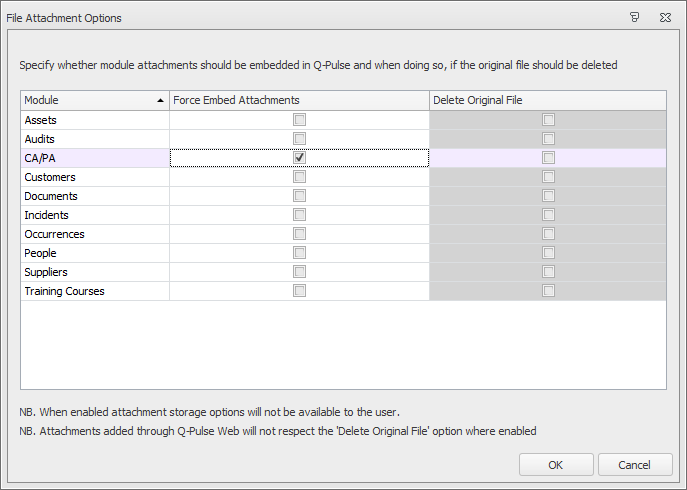Click Delete Original File checkbox for Customers
This screenshot has height=490, width=687.
548,177
